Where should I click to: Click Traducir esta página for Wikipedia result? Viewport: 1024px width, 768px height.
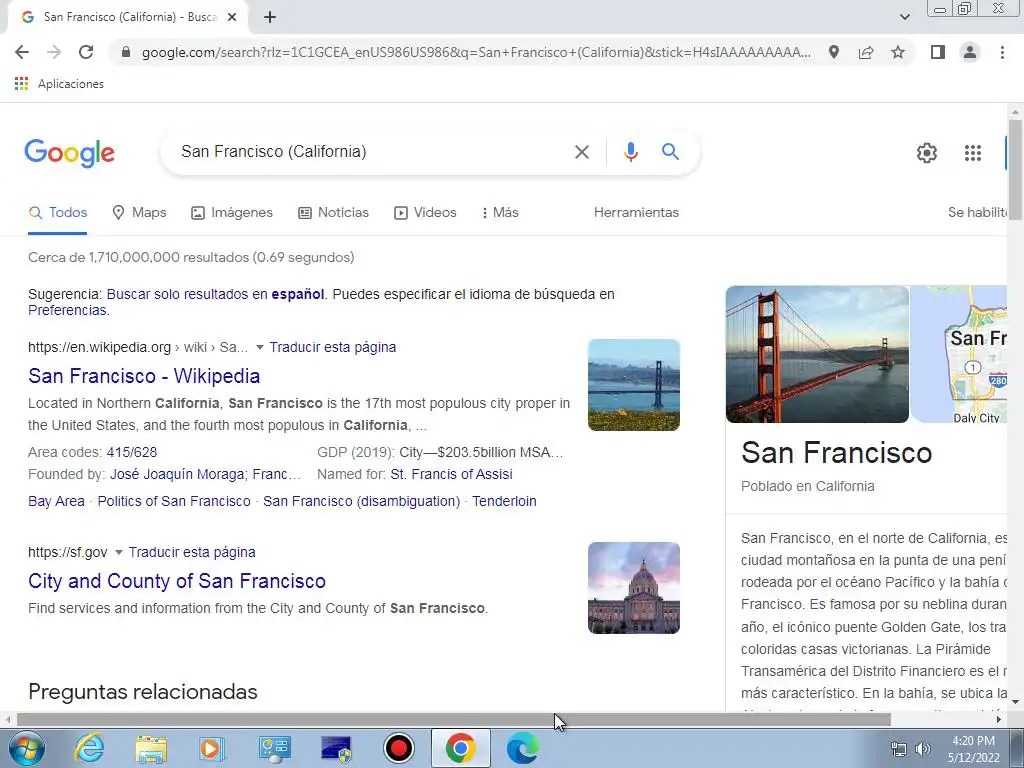332,347
